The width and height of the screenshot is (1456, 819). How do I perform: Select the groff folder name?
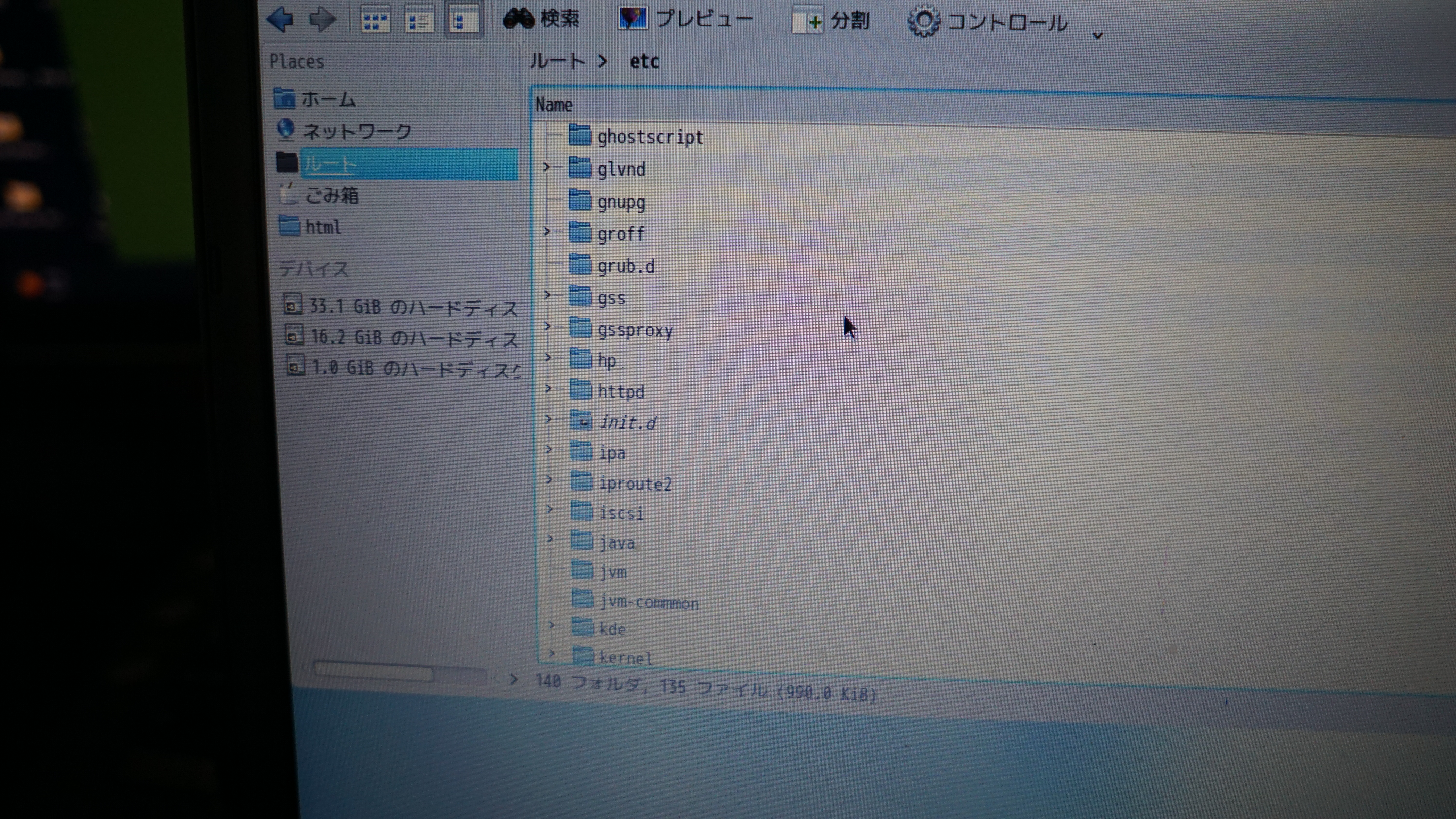[621, 234]
